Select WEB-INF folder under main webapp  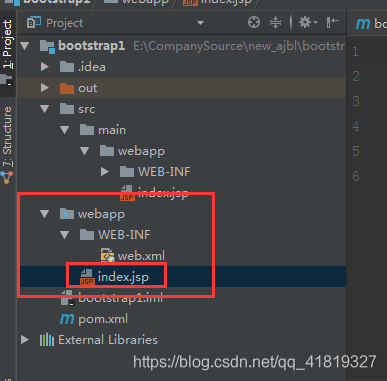point(164,172)
